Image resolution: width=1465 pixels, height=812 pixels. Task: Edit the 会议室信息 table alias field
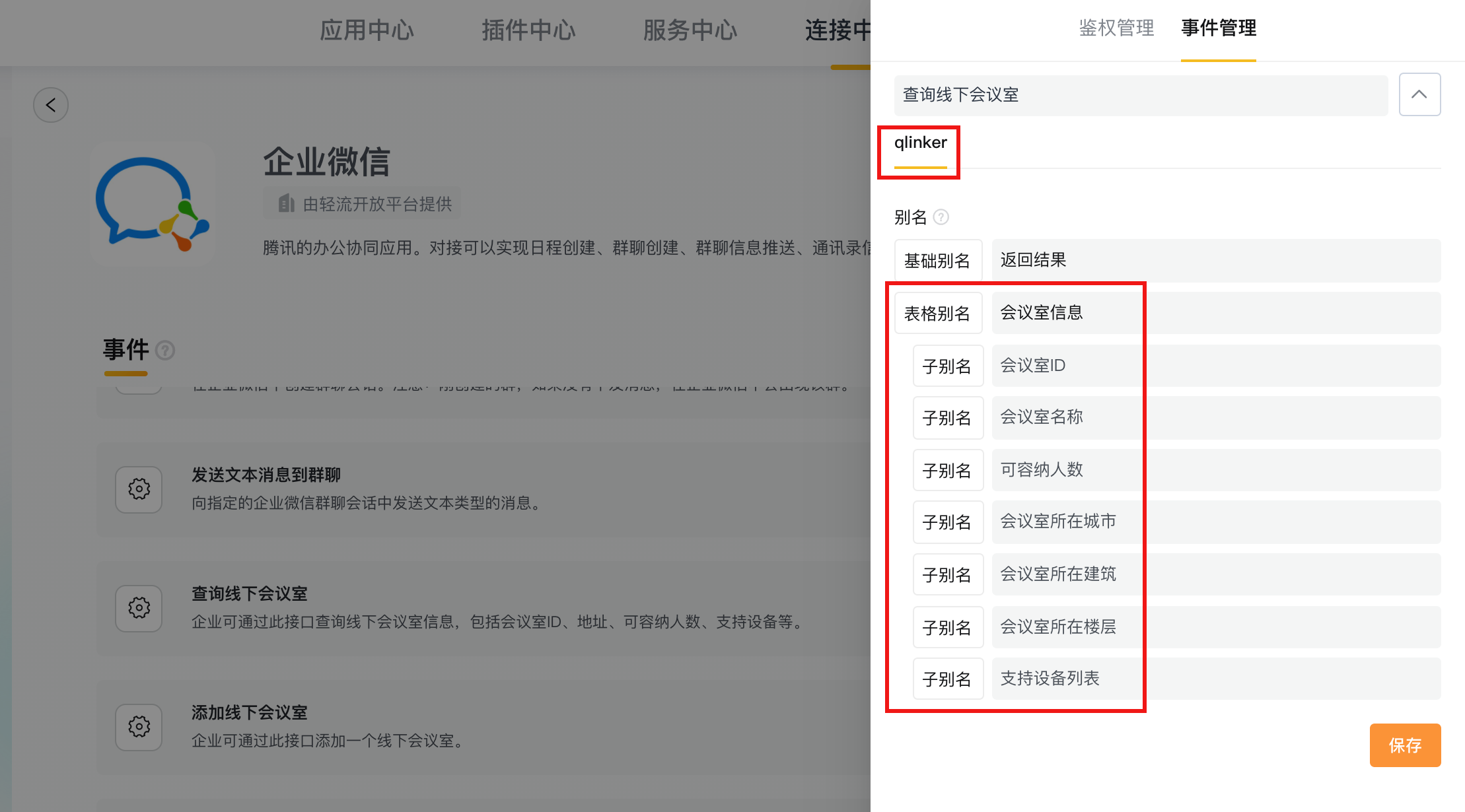pyautogui.click(x=1216, y=313)
